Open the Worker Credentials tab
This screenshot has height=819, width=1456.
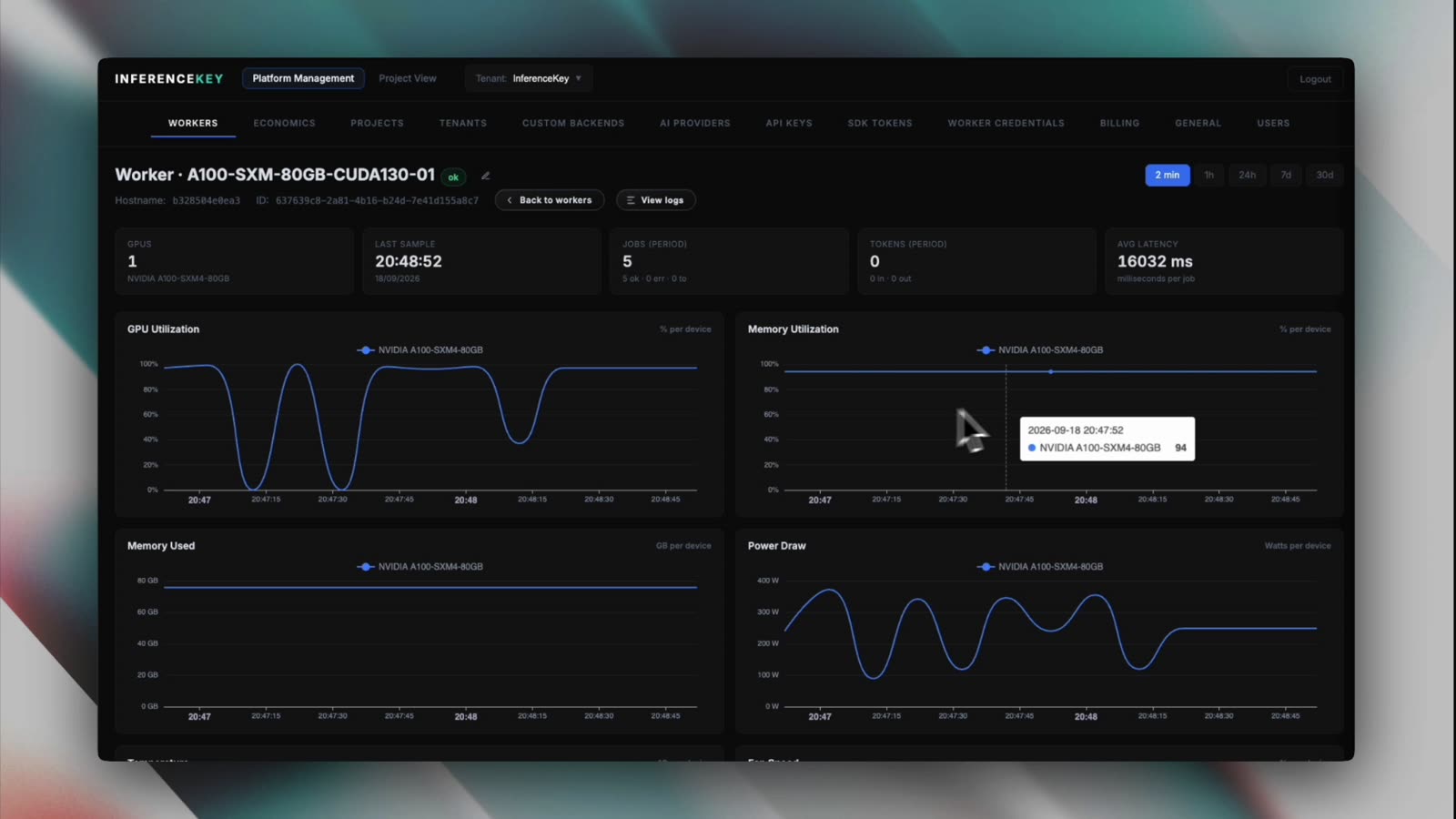click(1006, 123)
